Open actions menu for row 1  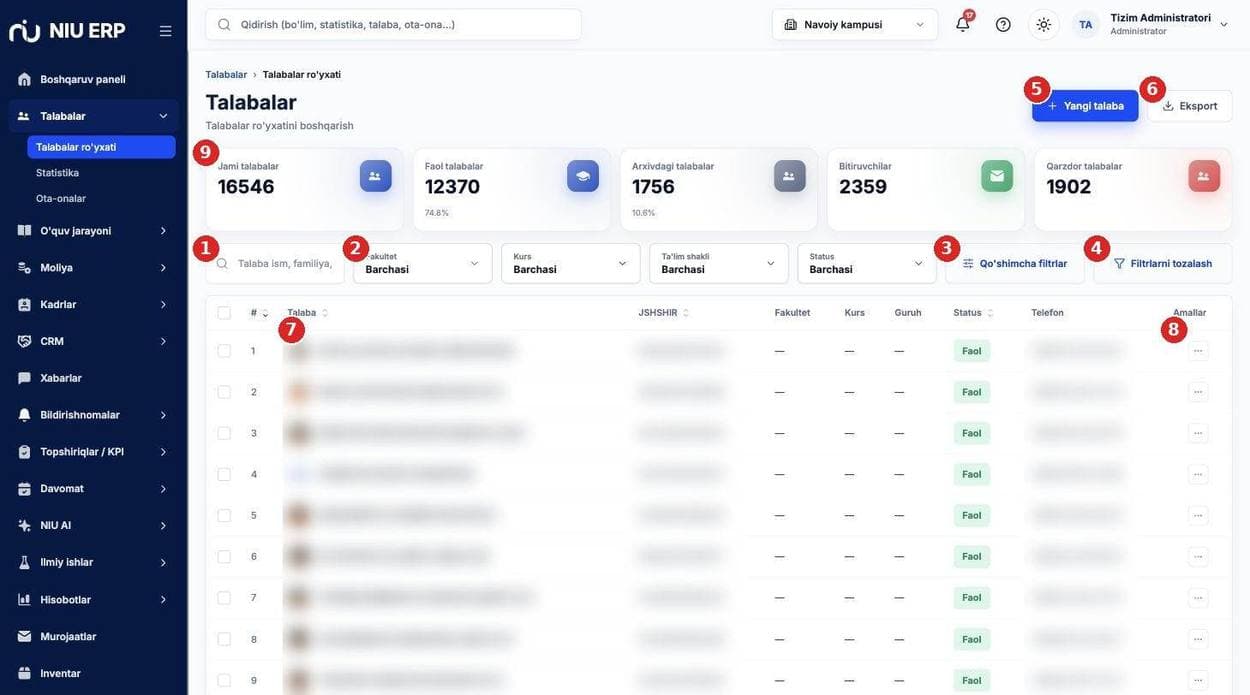[1198, 351]
